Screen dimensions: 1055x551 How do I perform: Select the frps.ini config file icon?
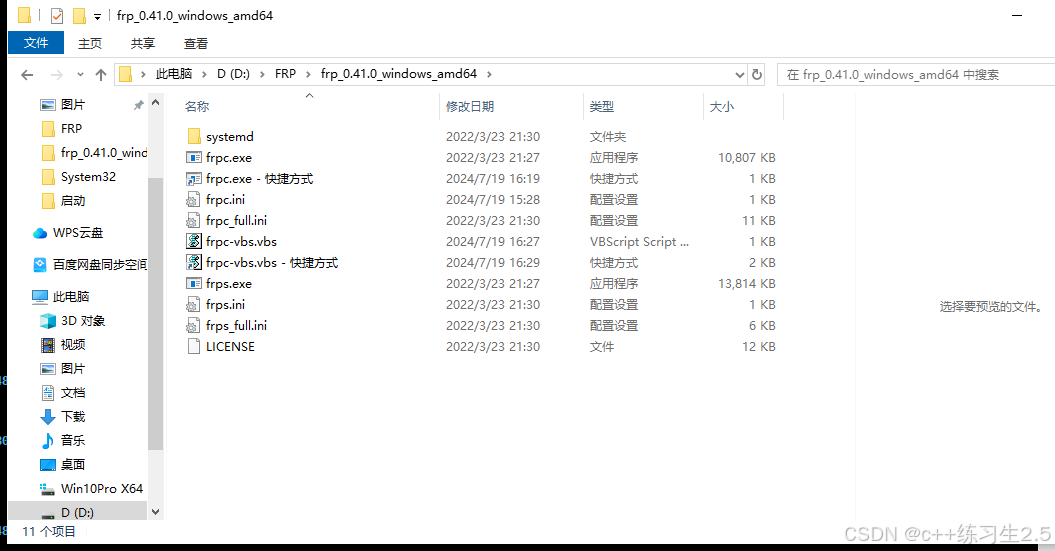(x=194, y=305)
